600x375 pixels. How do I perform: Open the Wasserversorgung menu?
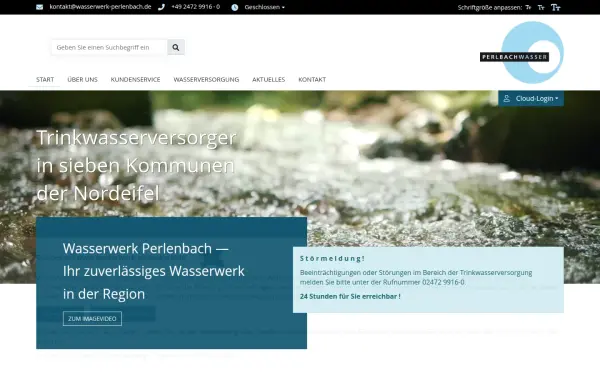pos(206,80)
